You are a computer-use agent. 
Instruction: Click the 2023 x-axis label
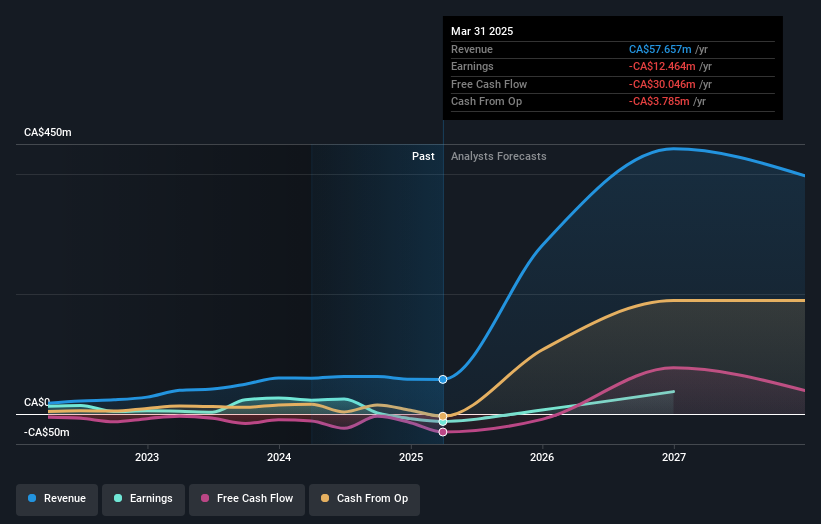tap(147, 458)
